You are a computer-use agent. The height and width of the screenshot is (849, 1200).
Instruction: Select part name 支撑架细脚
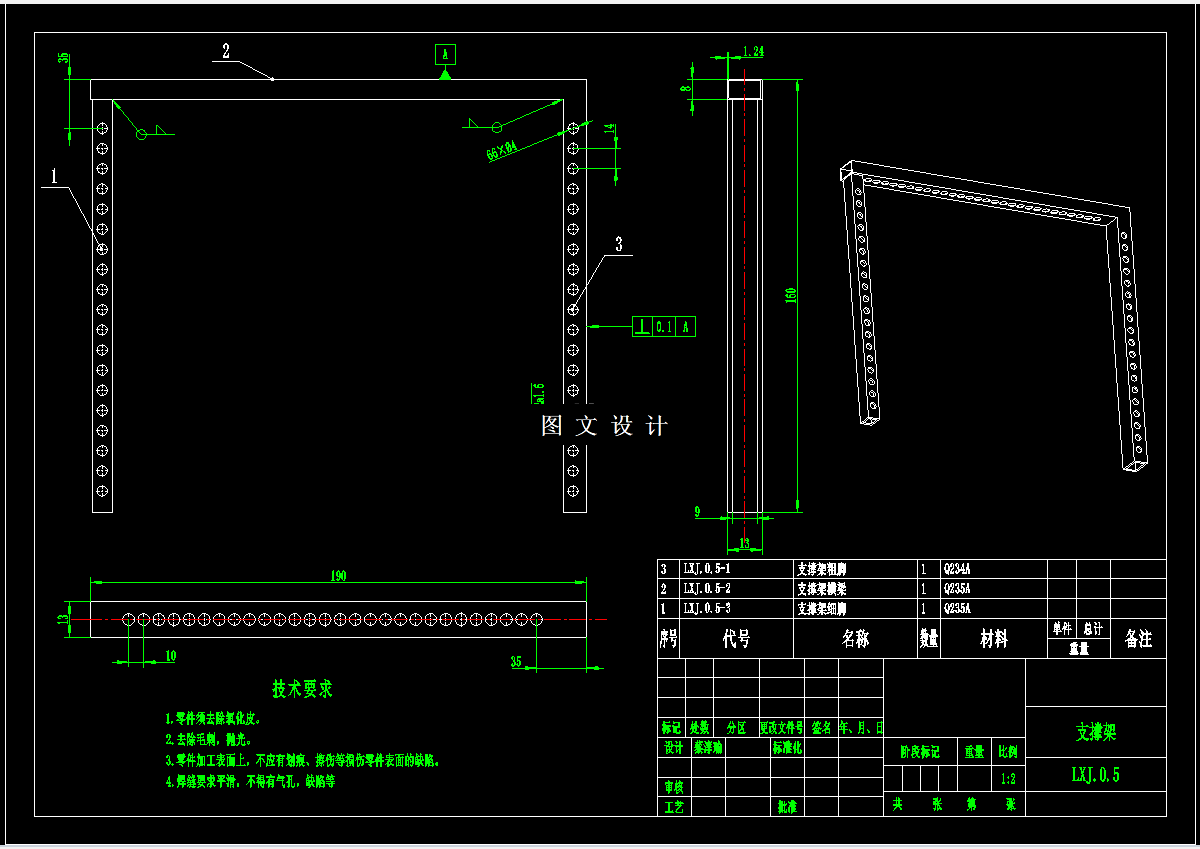click(822, 607)
